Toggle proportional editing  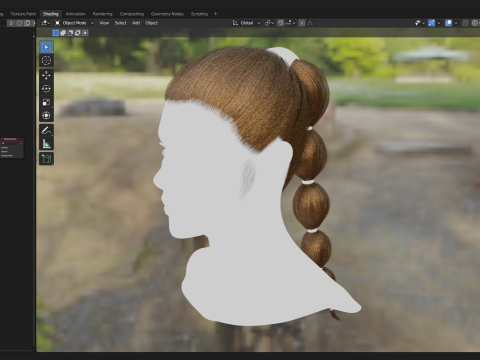[x=302, y=23]
